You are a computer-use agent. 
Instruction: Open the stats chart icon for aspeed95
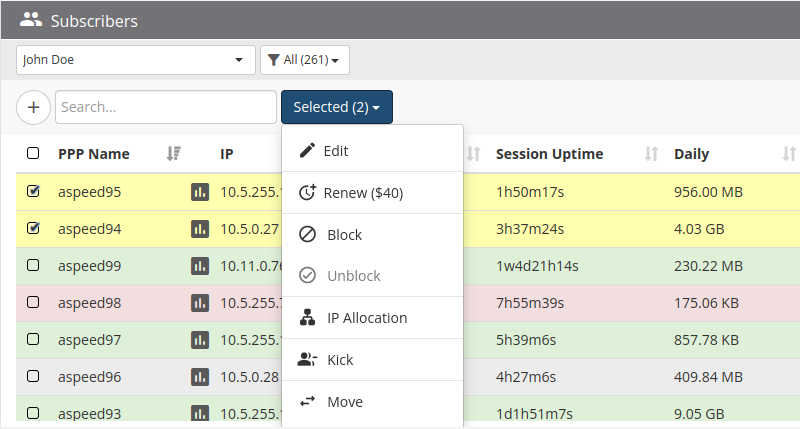pos(199,192)
